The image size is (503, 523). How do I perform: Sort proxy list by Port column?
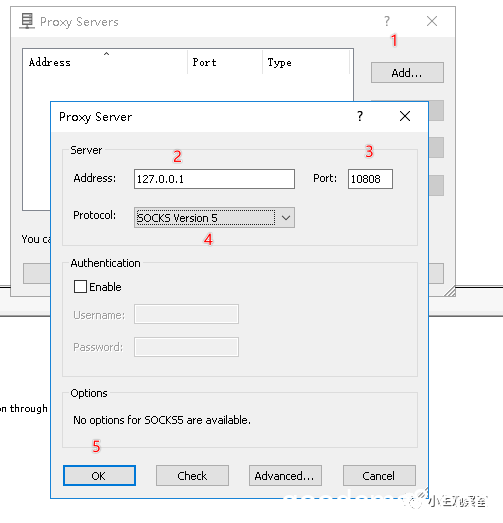[225, 62]
